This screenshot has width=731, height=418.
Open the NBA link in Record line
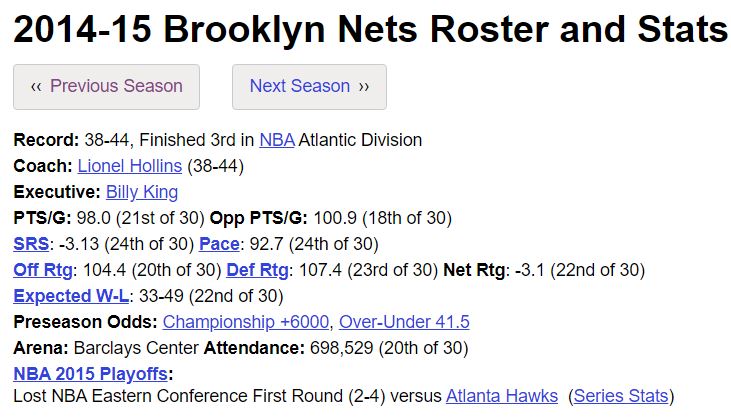pos(277,140)
